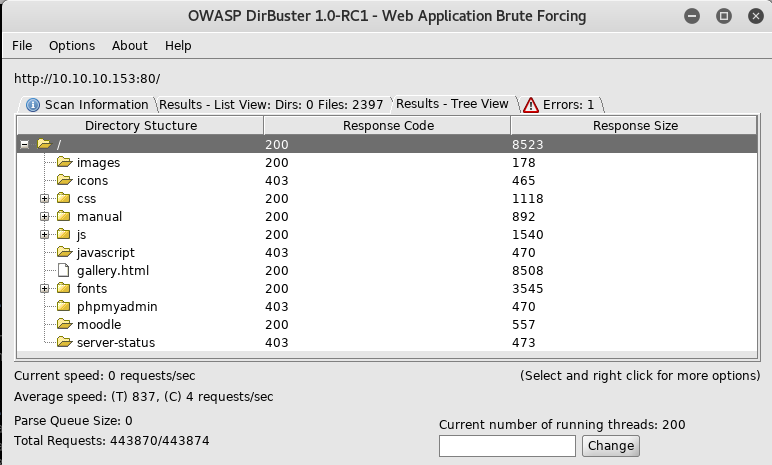Click the blue info icon on Scan Information tab
This screenshot has height=465, width=772.
[x=33, y=105]
